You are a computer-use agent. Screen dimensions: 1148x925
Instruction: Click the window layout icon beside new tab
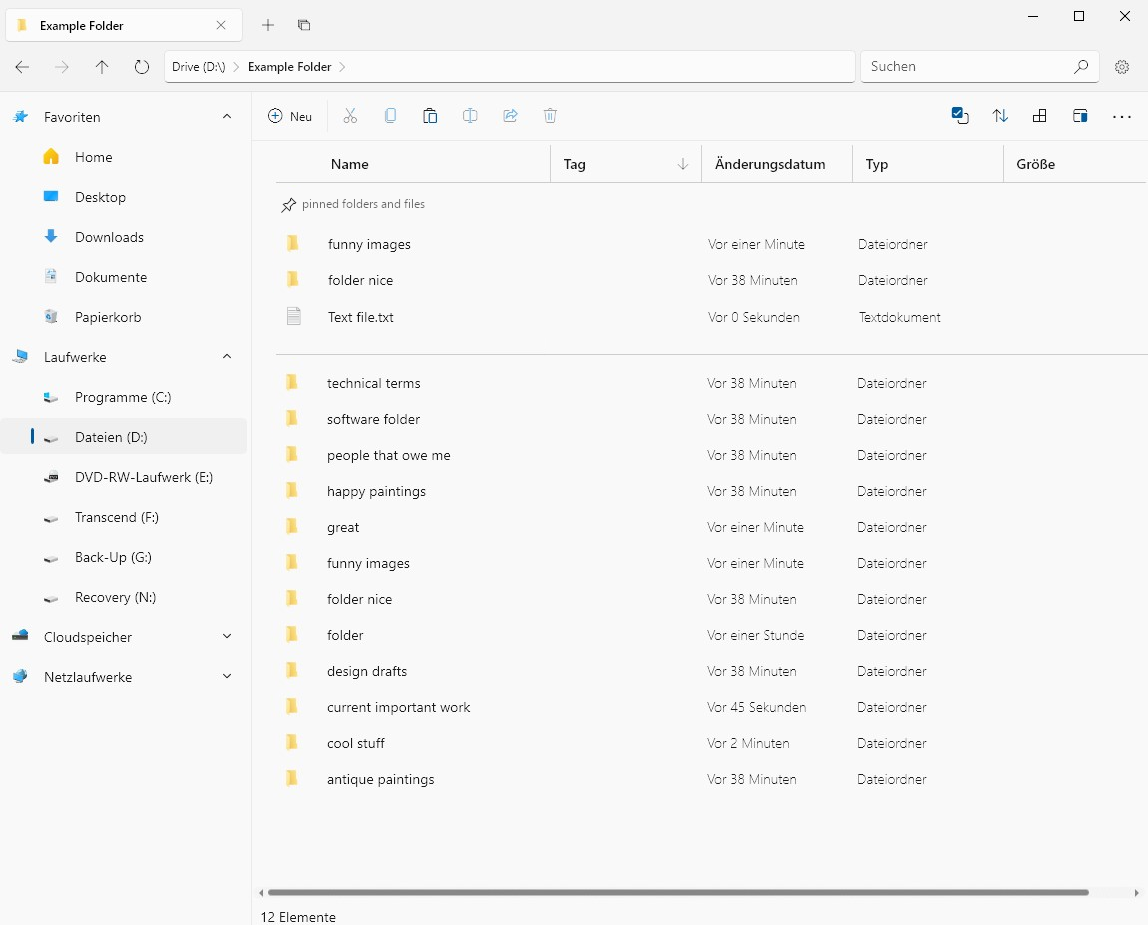[304, 25]
